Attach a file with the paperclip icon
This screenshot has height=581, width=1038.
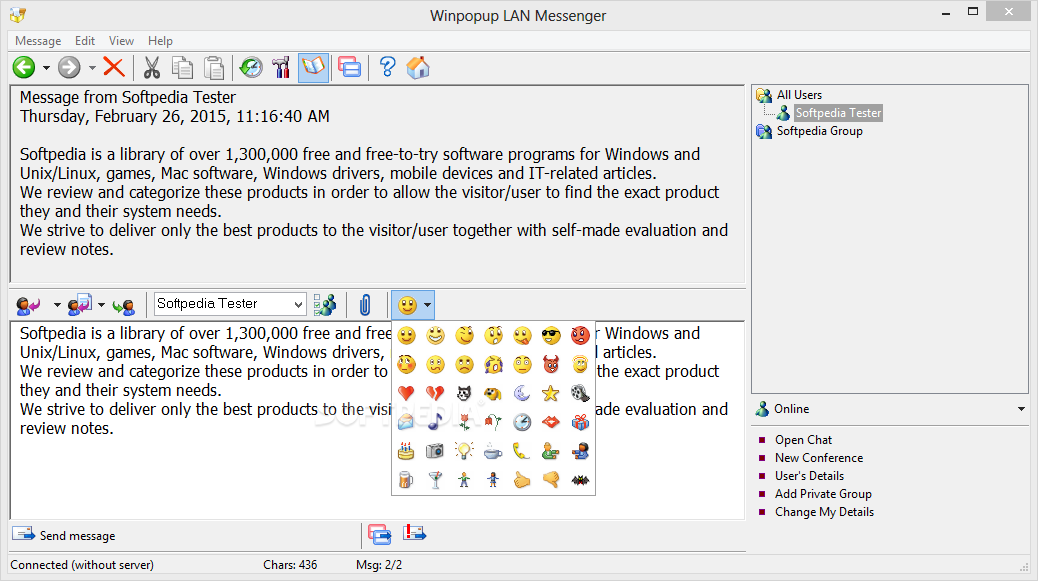pos(365,305)
